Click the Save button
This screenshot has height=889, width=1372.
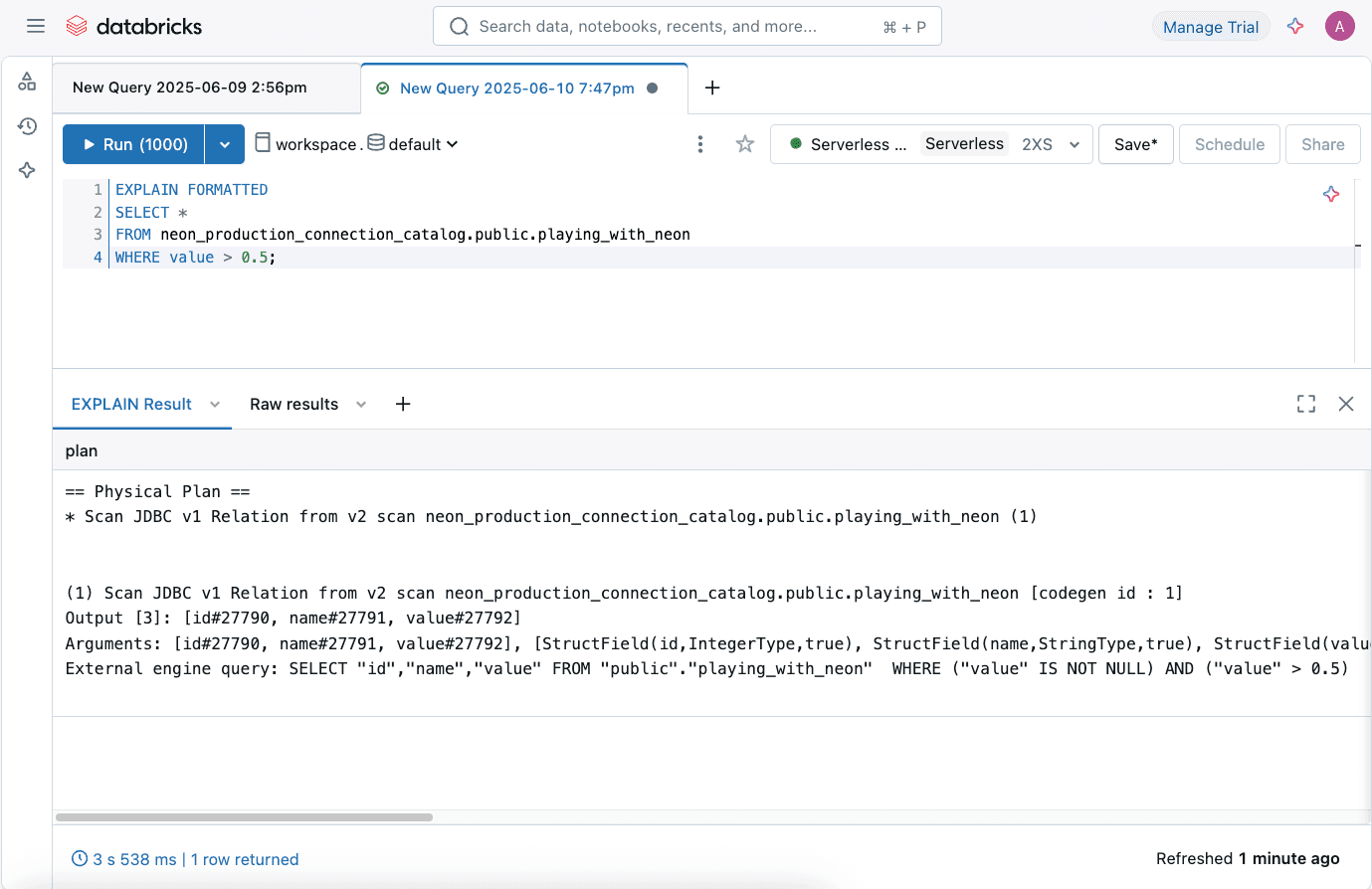coord(1135,144)
